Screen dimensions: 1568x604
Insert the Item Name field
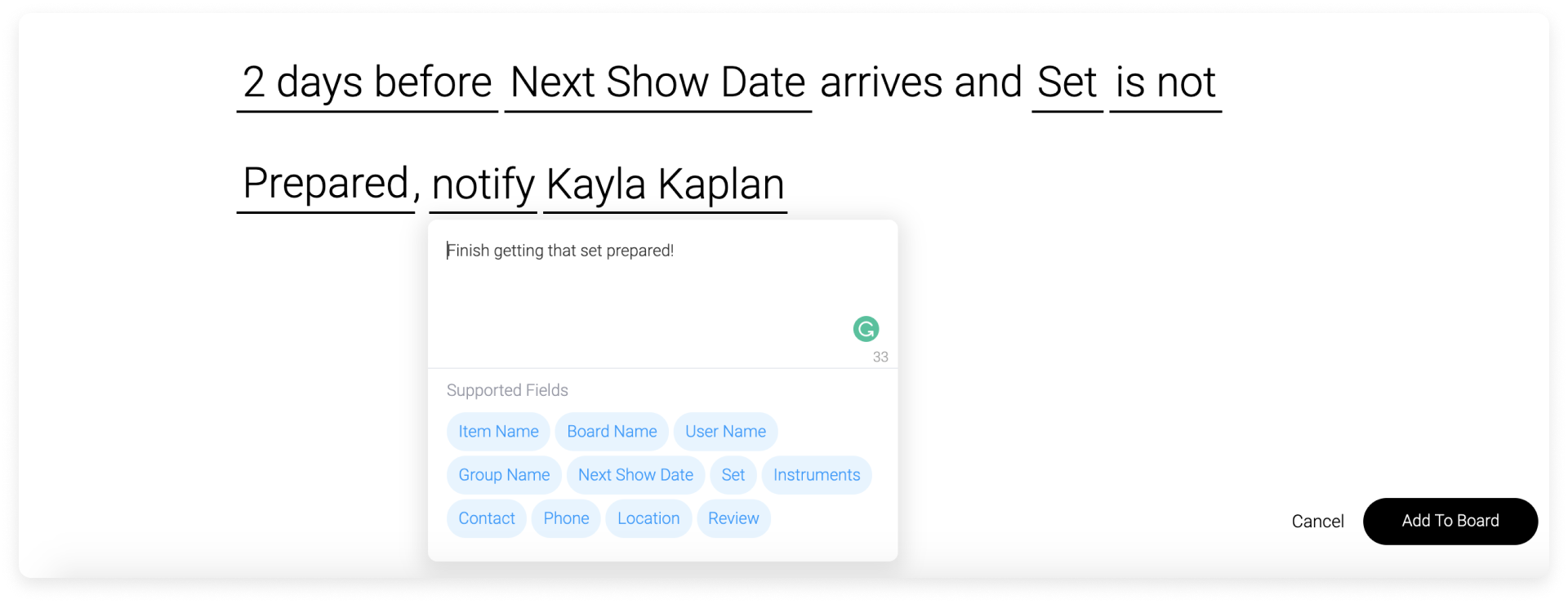click(498, 431)
